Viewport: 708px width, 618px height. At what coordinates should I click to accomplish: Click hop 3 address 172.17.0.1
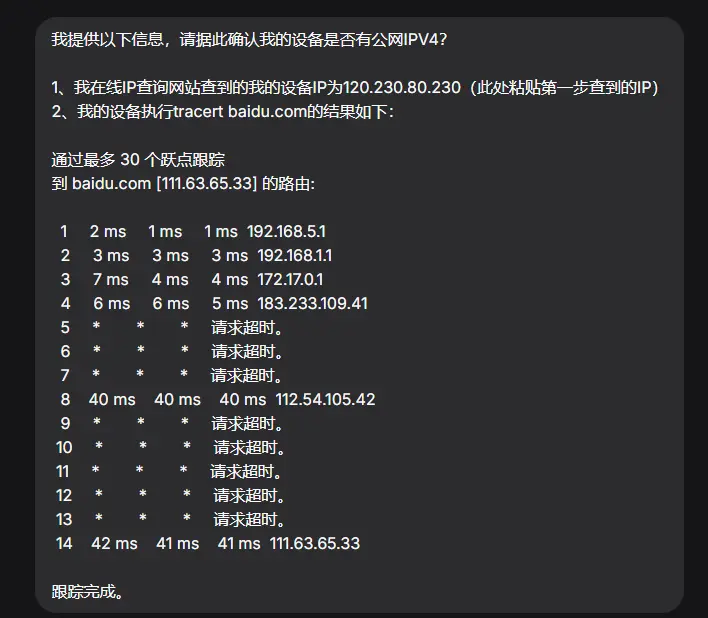click(x=290, y=279)
